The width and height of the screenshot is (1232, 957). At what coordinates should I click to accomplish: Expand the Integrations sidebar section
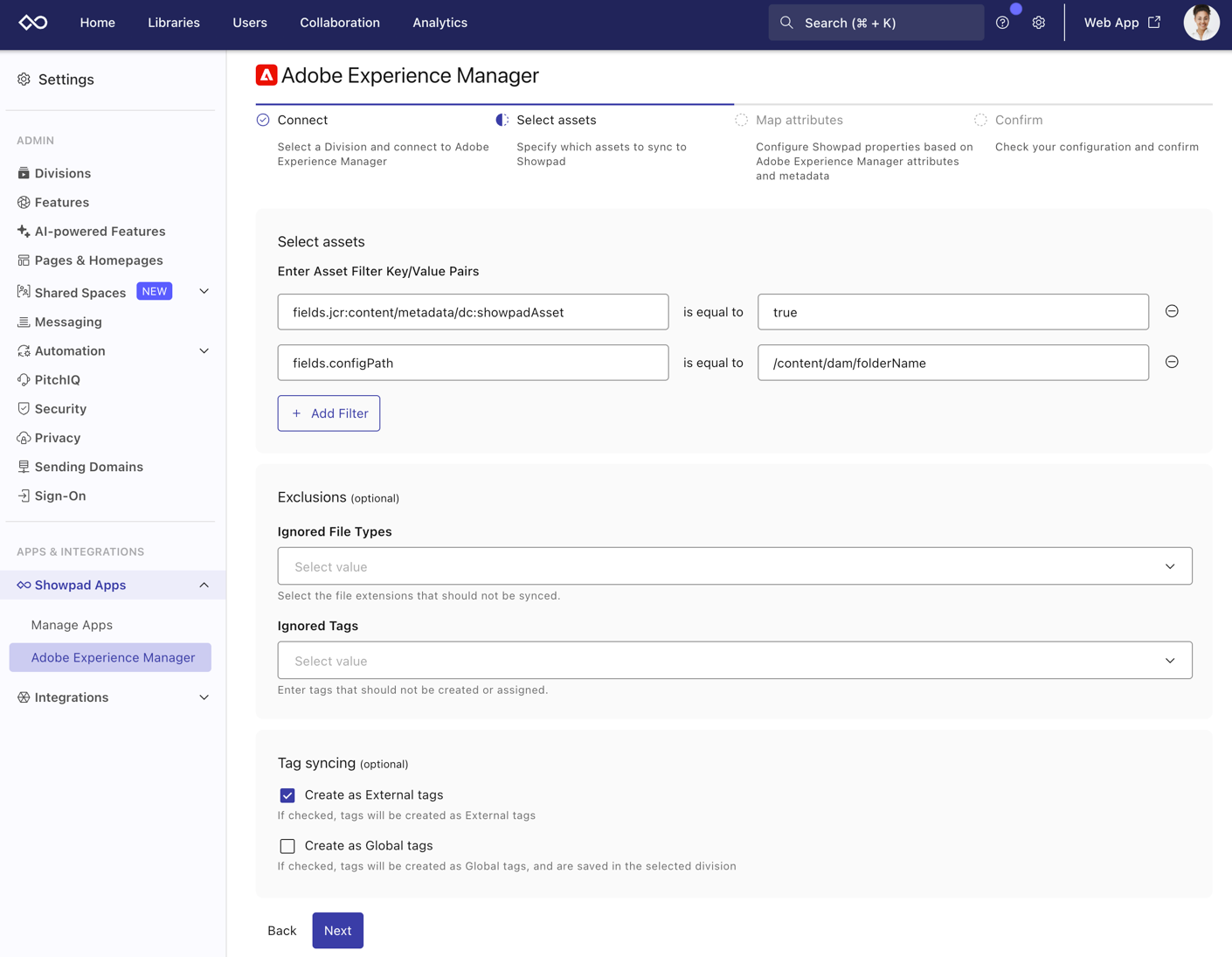204,697
